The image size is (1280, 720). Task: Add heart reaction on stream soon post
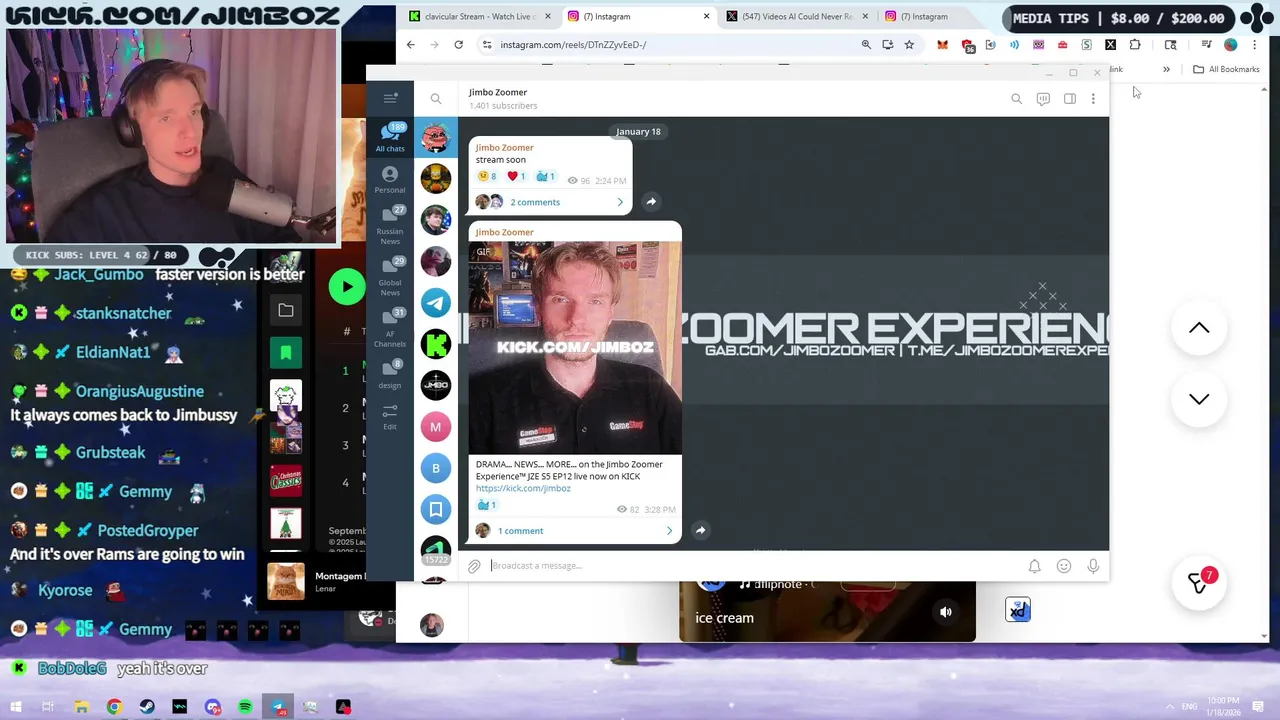(x=516, y=176)
